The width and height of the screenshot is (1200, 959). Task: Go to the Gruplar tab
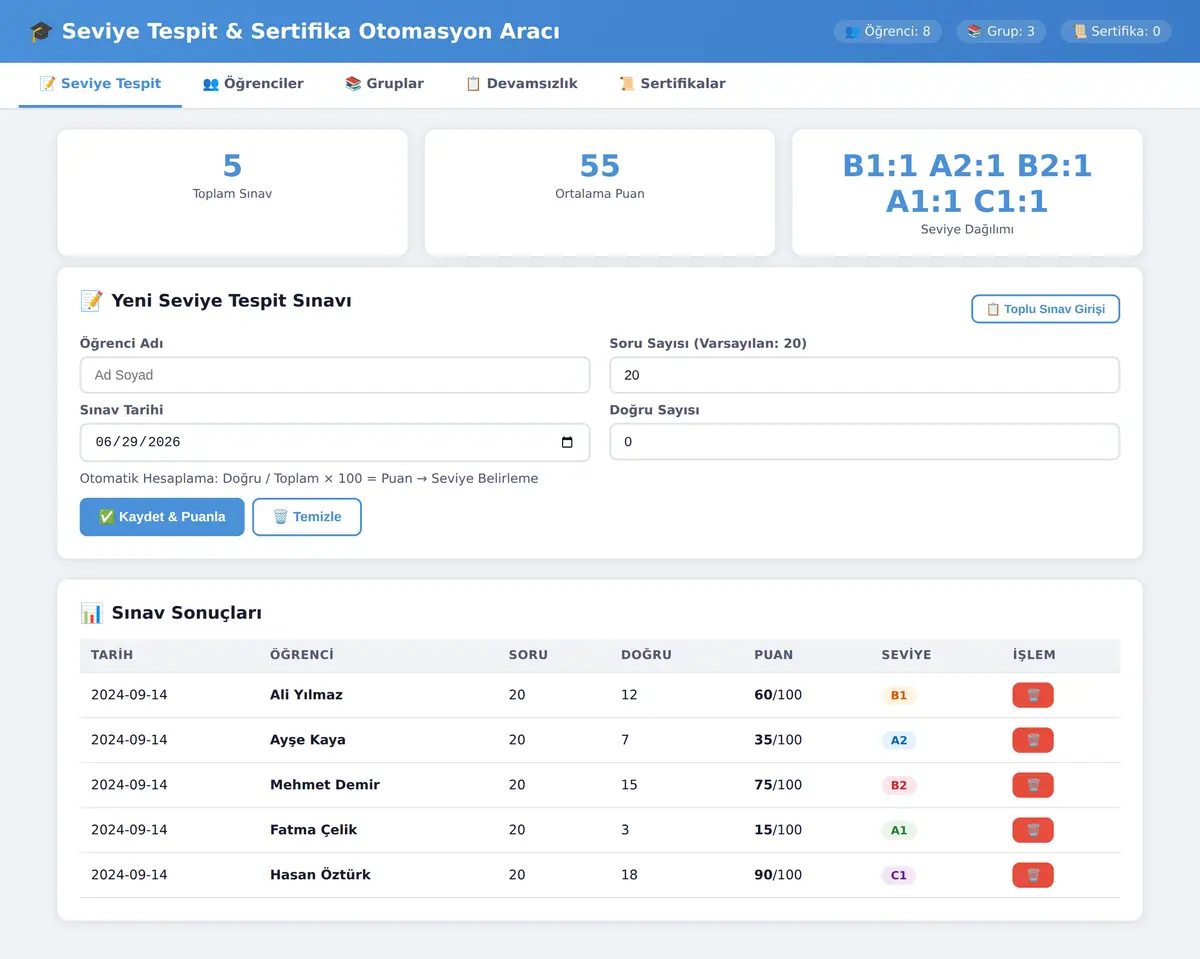tap(384, 84)
